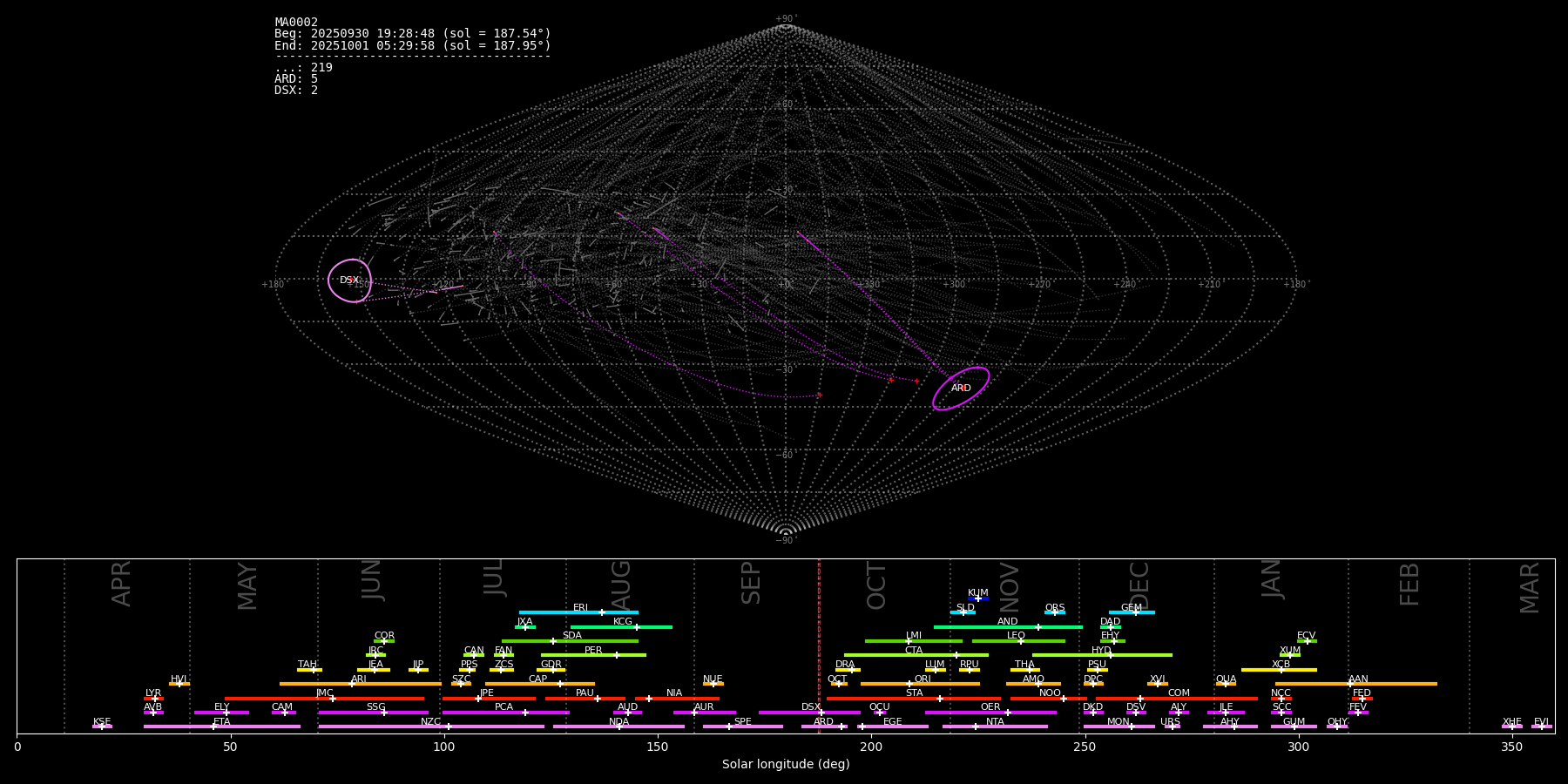Click the −90 label at map bottom
Image resolution: width=1568 pixels, height=784 pixels.
[x=786, y=541]
